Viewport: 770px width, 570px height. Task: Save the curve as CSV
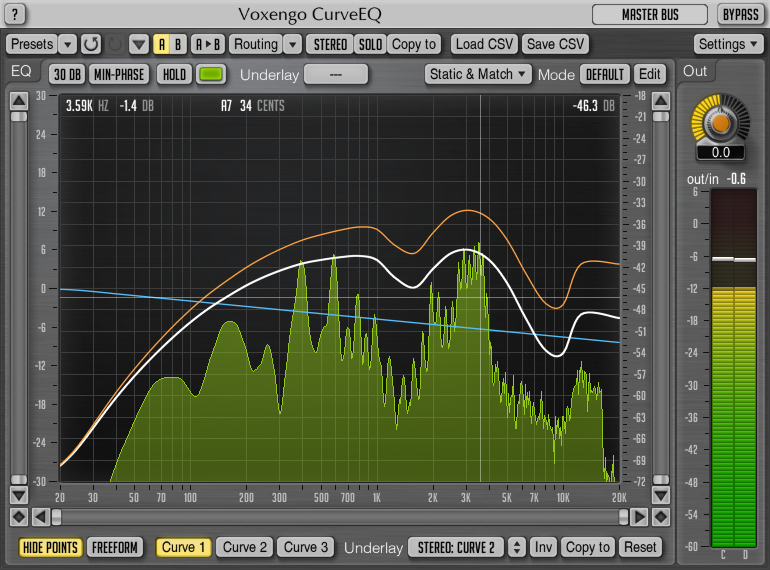tap(555, 44)
